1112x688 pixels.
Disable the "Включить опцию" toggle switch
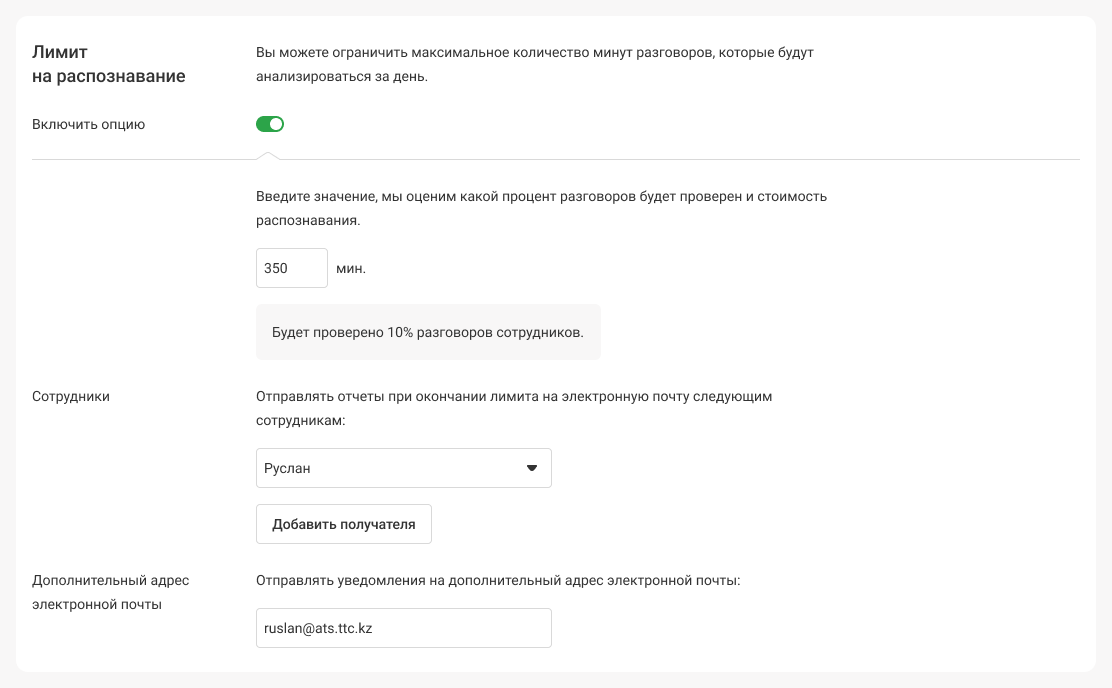pyautogui.click(x=270, y=124)
